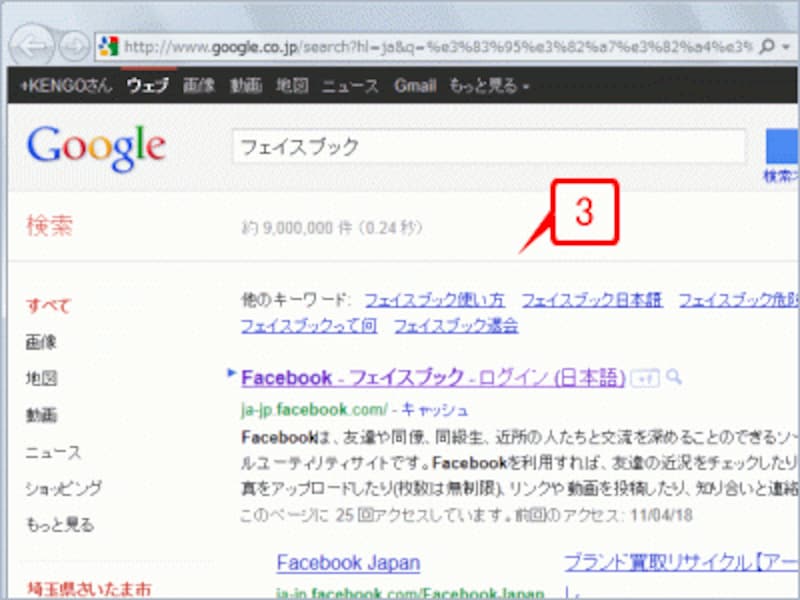Click the ja-jp.facebook.com green URL
Screen dimensions: 800x600
(314, 410)
